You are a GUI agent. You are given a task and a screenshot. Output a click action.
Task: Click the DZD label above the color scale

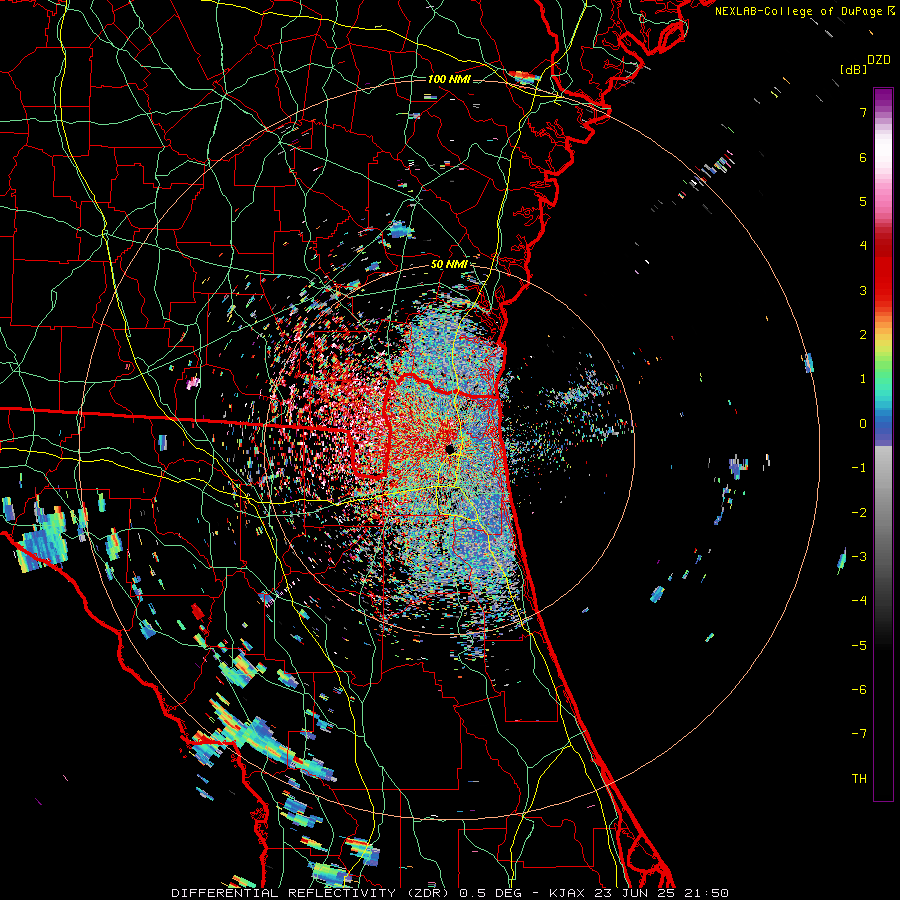879,60
